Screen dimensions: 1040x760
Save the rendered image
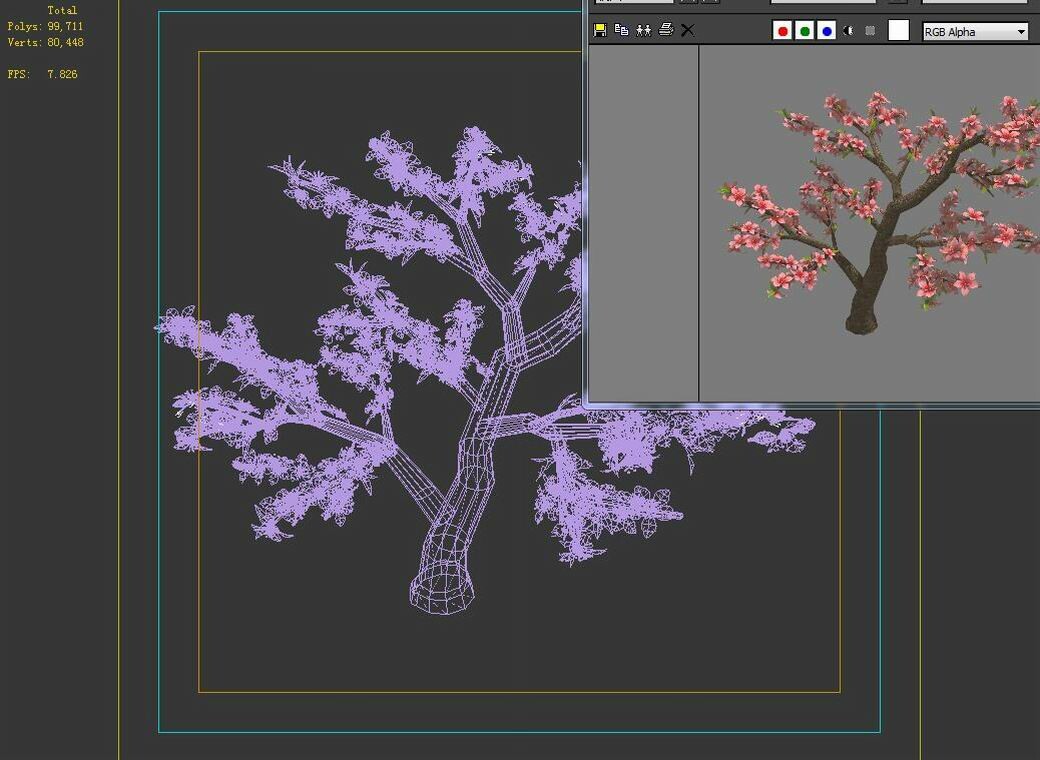600,31
